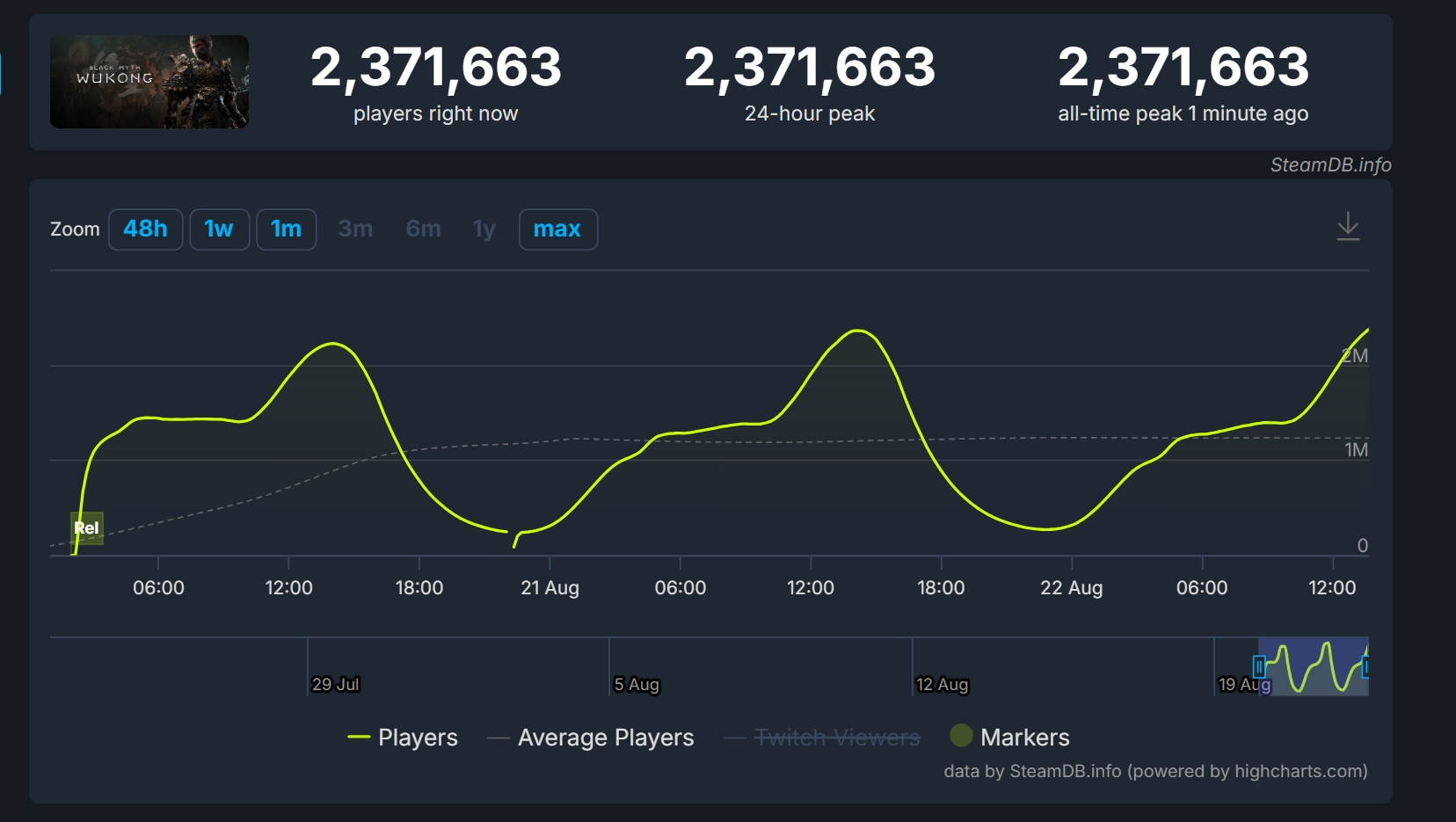Select the 1m zoom range
Screen dimensions: 1456x822
point(287,229)
